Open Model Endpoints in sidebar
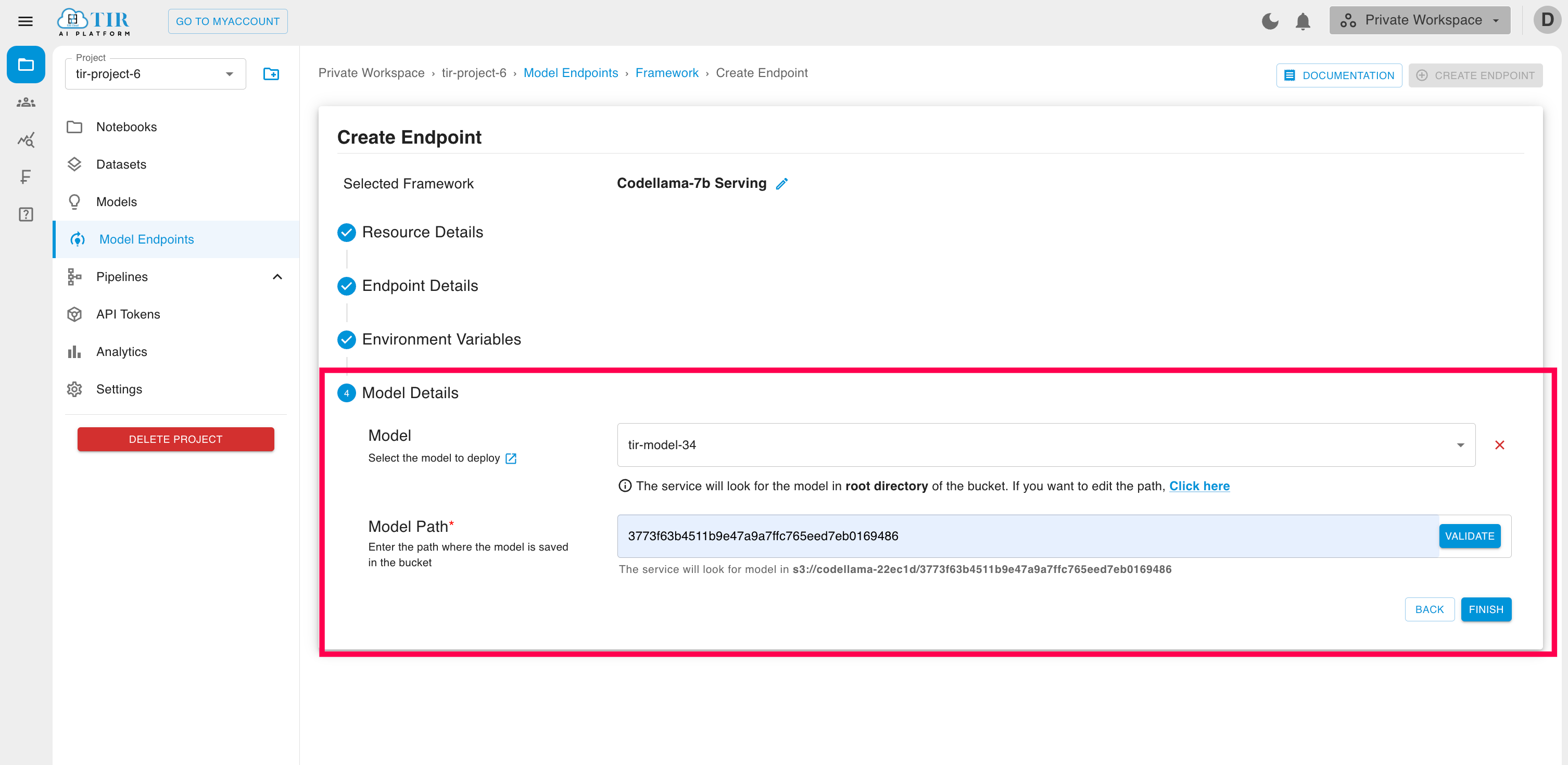Image resolution: width=1568 pixels, height=765 pixels. pyautogui.click(x=176, y=240)
